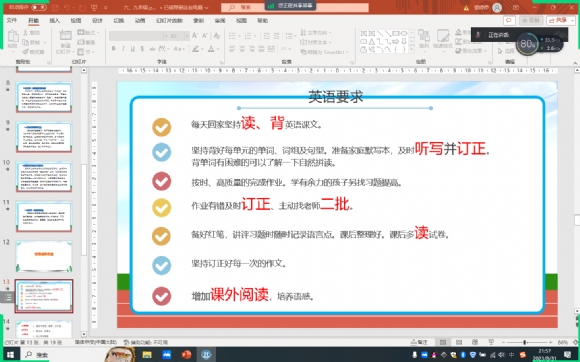Apply italic formatting to the text
580x362 pixels.
[x=123, y=49]
